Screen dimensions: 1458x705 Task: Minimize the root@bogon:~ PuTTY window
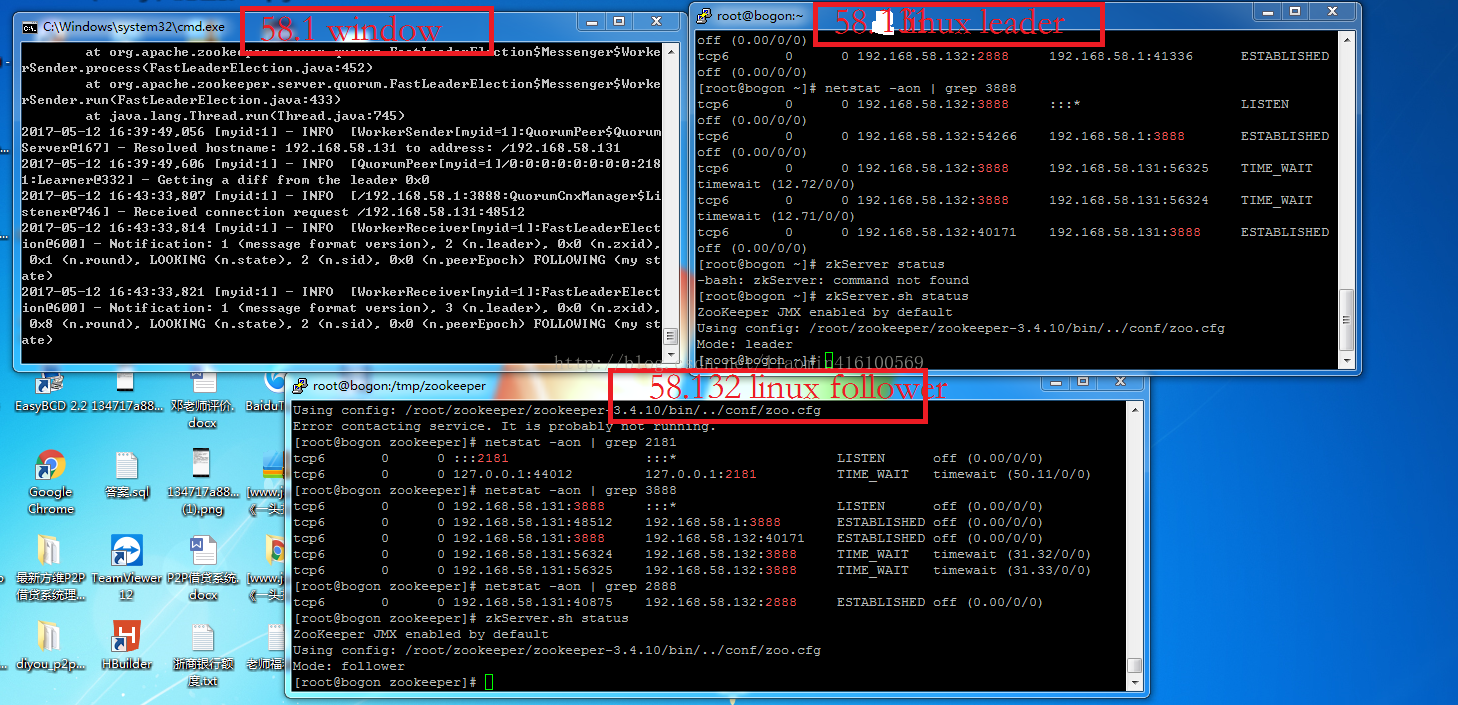click(x=1270, y=11)
